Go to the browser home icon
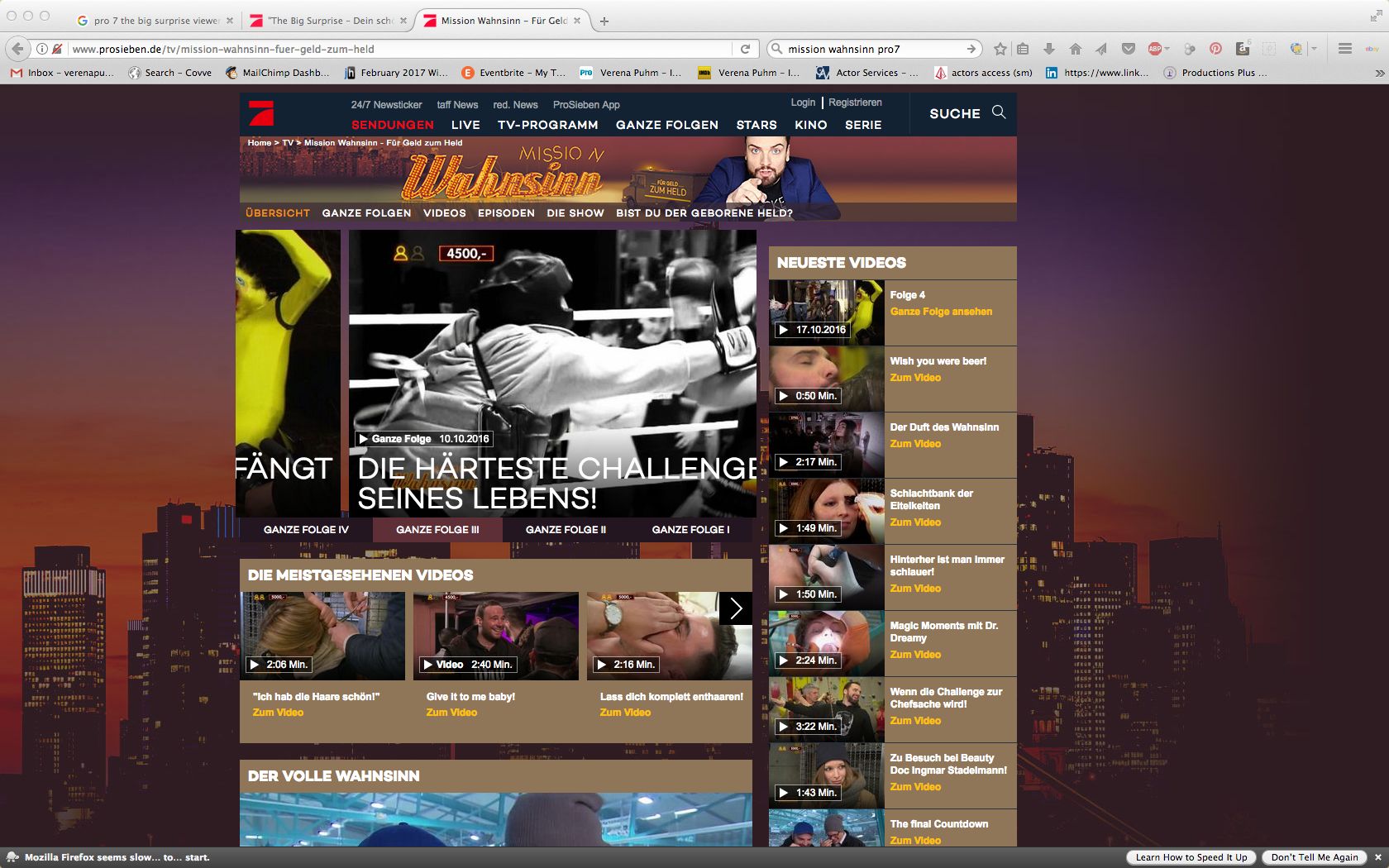This screenshot has width=1389, height=868. pyautogui.click(x=1075, y=49)
